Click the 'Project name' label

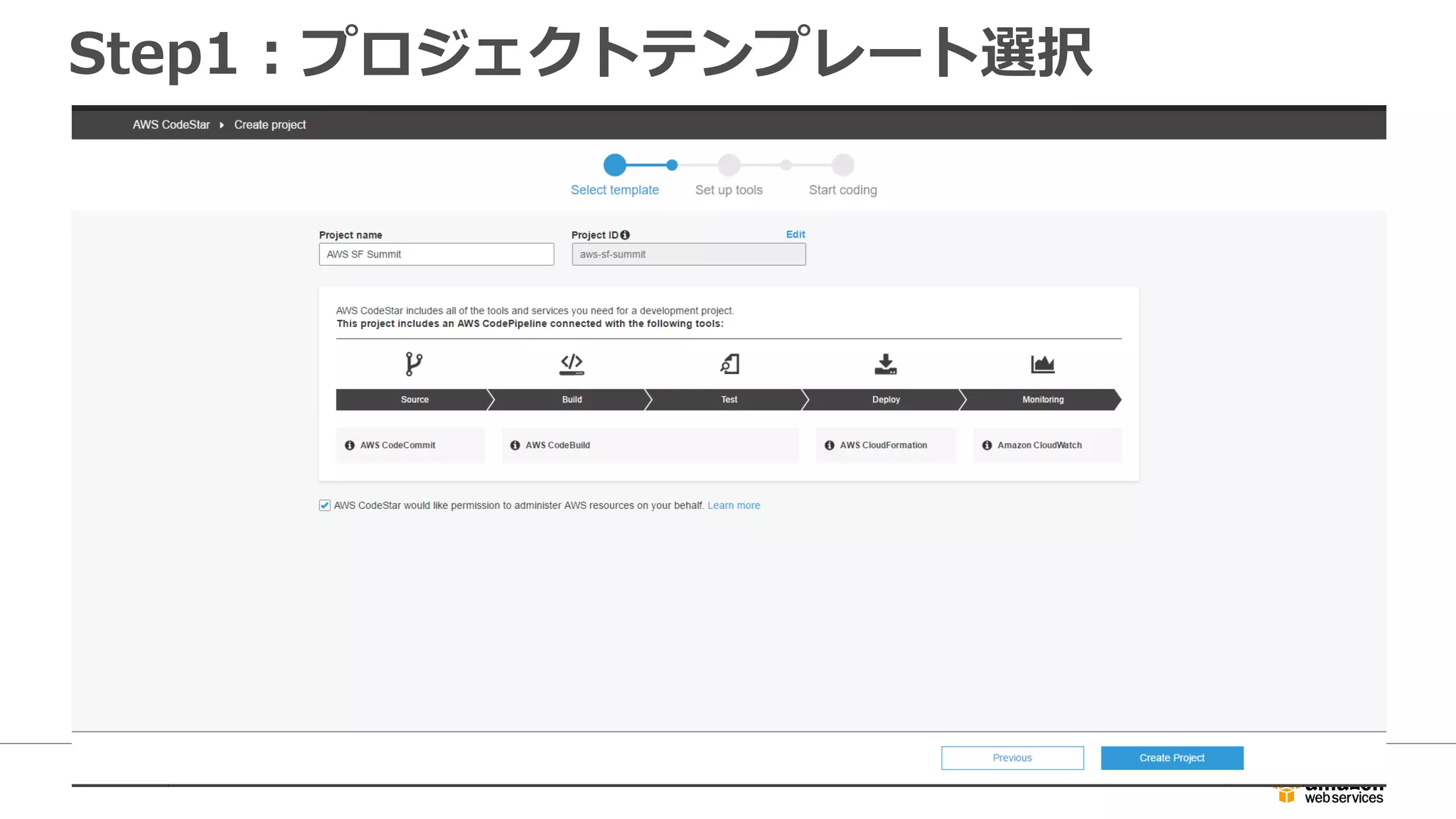tap(350, 235)
